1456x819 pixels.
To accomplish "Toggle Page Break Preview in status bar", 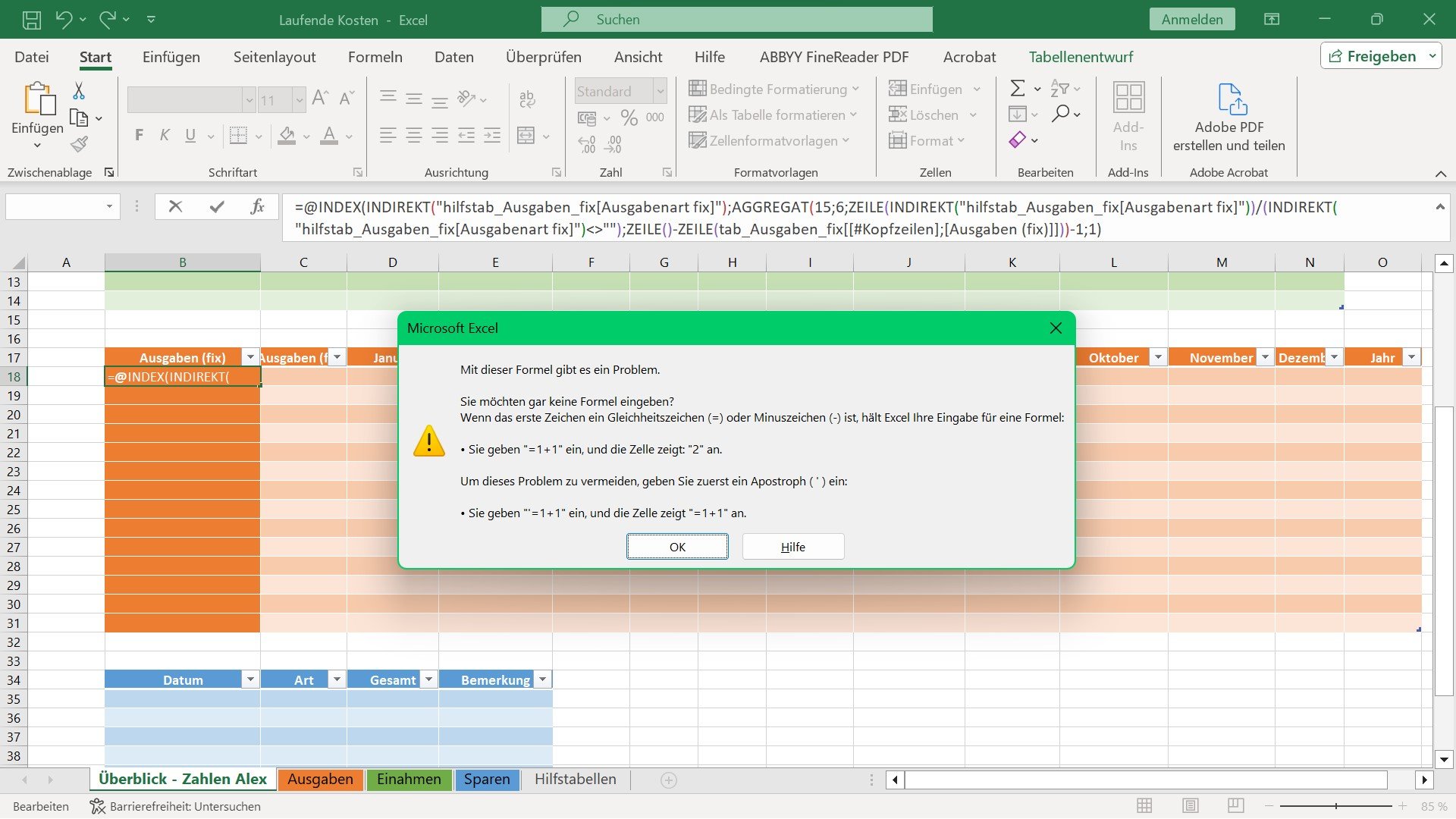I will tap(1236, 806).
